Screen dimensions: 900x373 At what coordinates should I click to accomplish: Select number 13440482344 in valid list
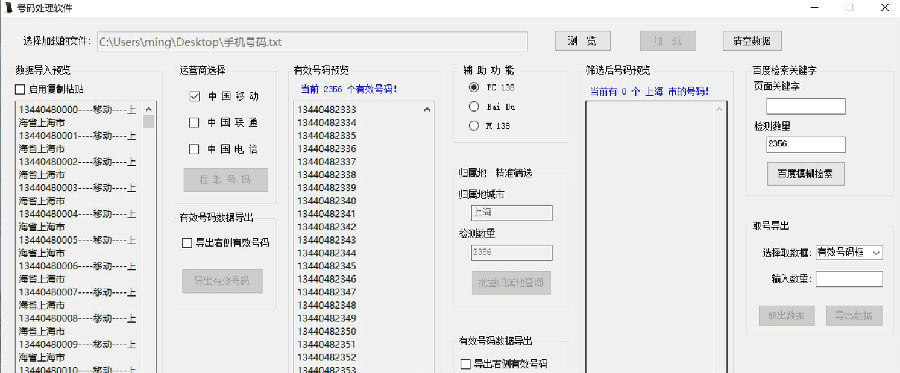pos(327,252)
